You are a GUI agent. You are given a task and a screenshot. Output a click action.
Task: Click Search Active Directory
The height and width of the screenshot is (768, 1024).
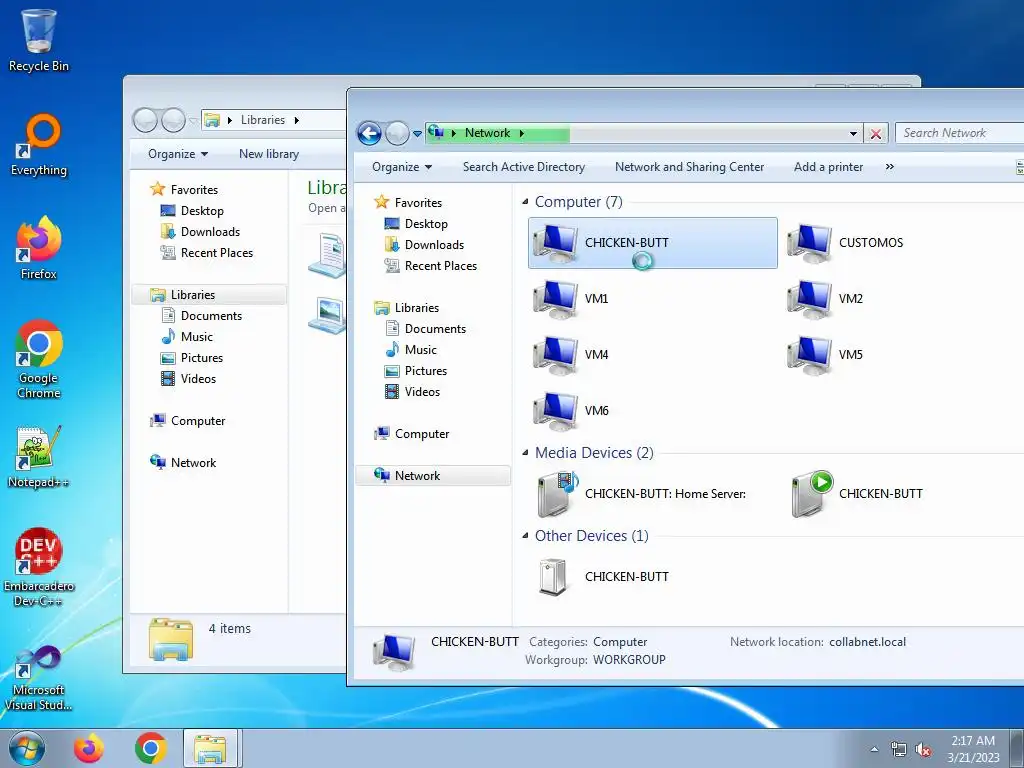pos(524,167)
